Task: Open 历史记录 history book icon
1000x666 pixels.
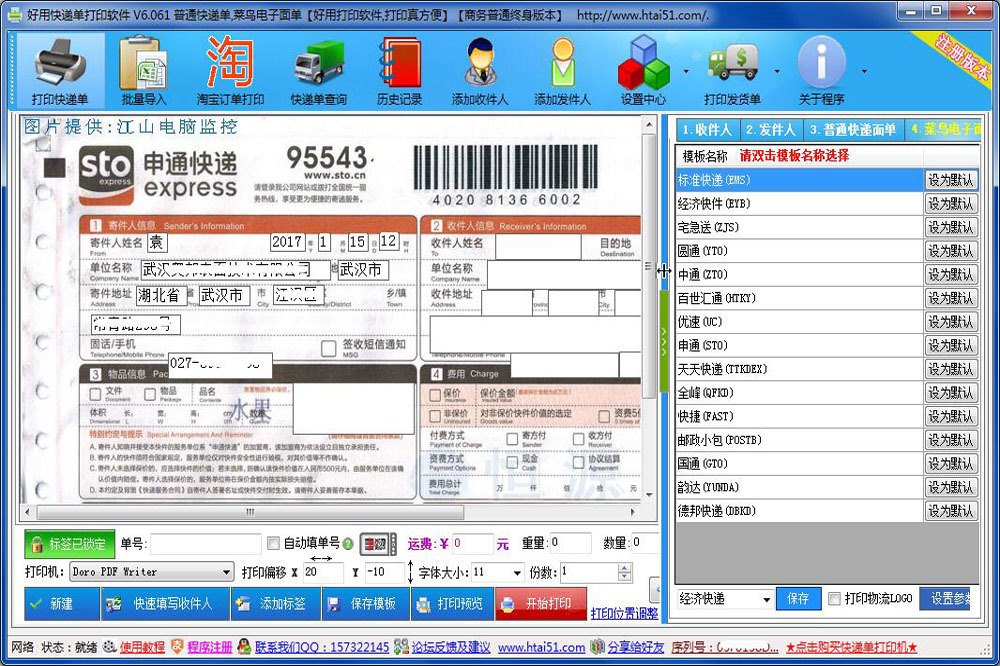Action: (x=399, y=70)
